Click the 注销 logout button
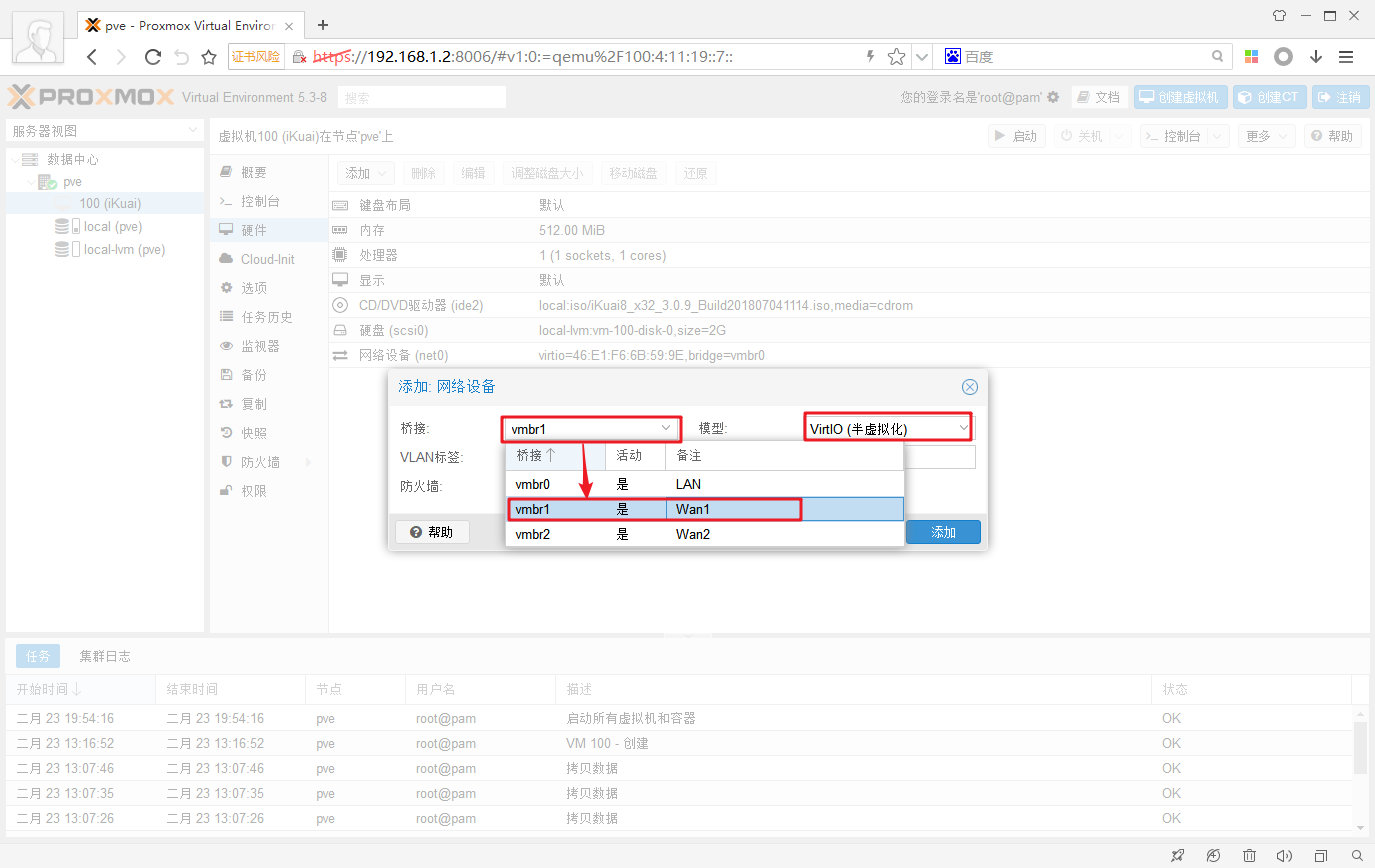 pyautogui.click(x=1340, y=97)
